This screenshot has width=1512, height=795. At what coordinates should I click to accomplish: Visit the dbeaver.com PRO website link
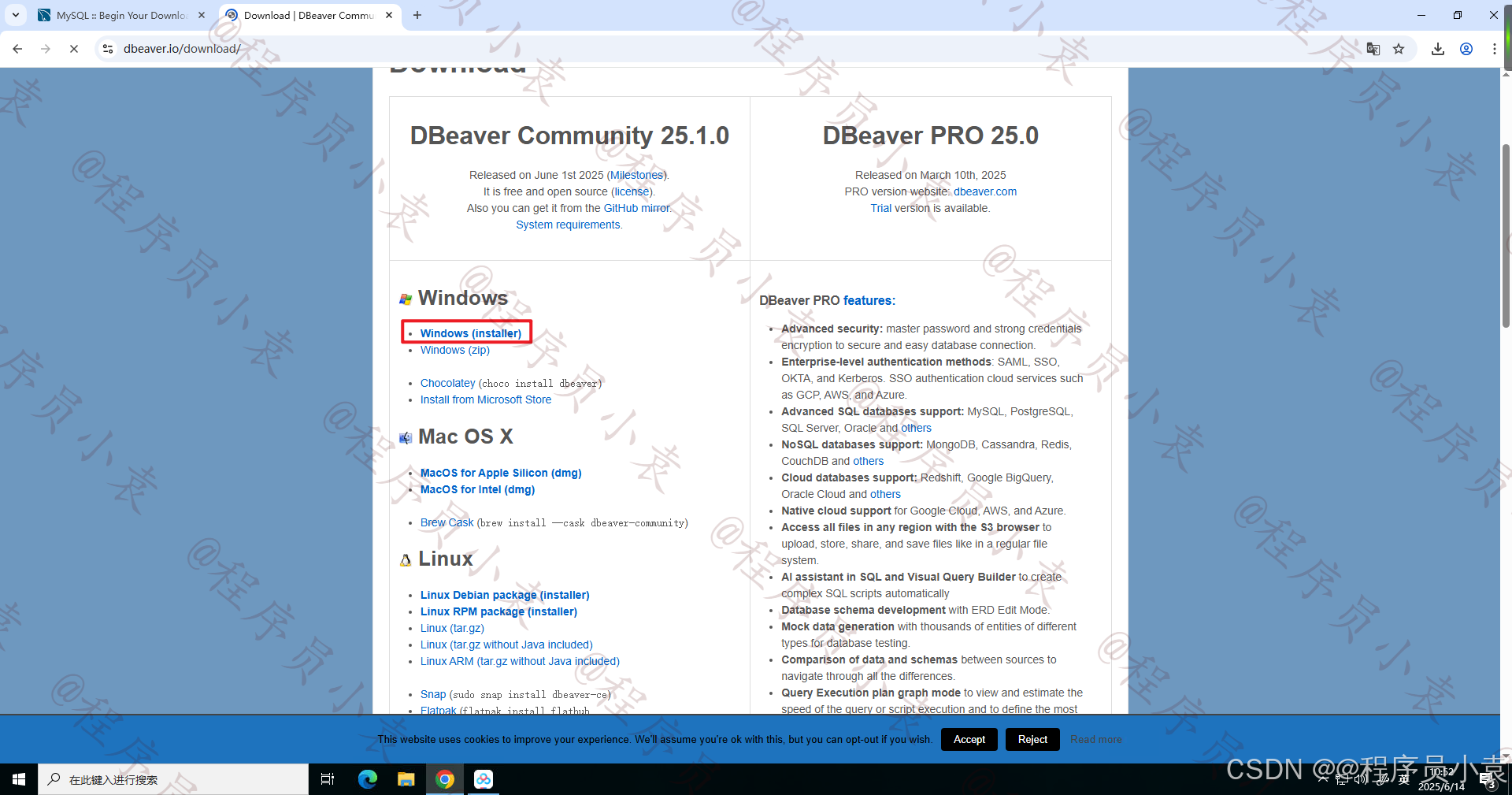click(985, 191)
